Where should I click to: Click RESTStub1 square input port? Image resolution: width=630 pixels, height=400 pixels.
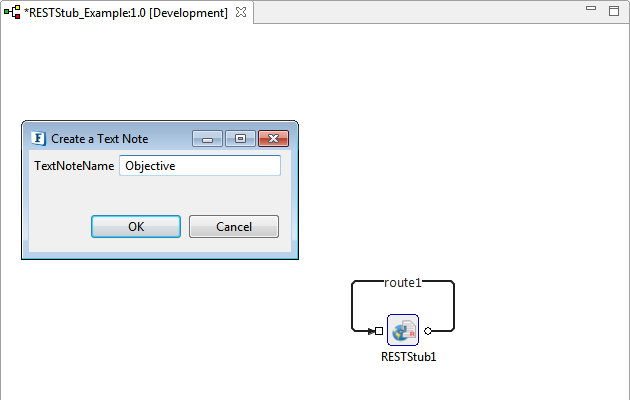click(379, 331)
